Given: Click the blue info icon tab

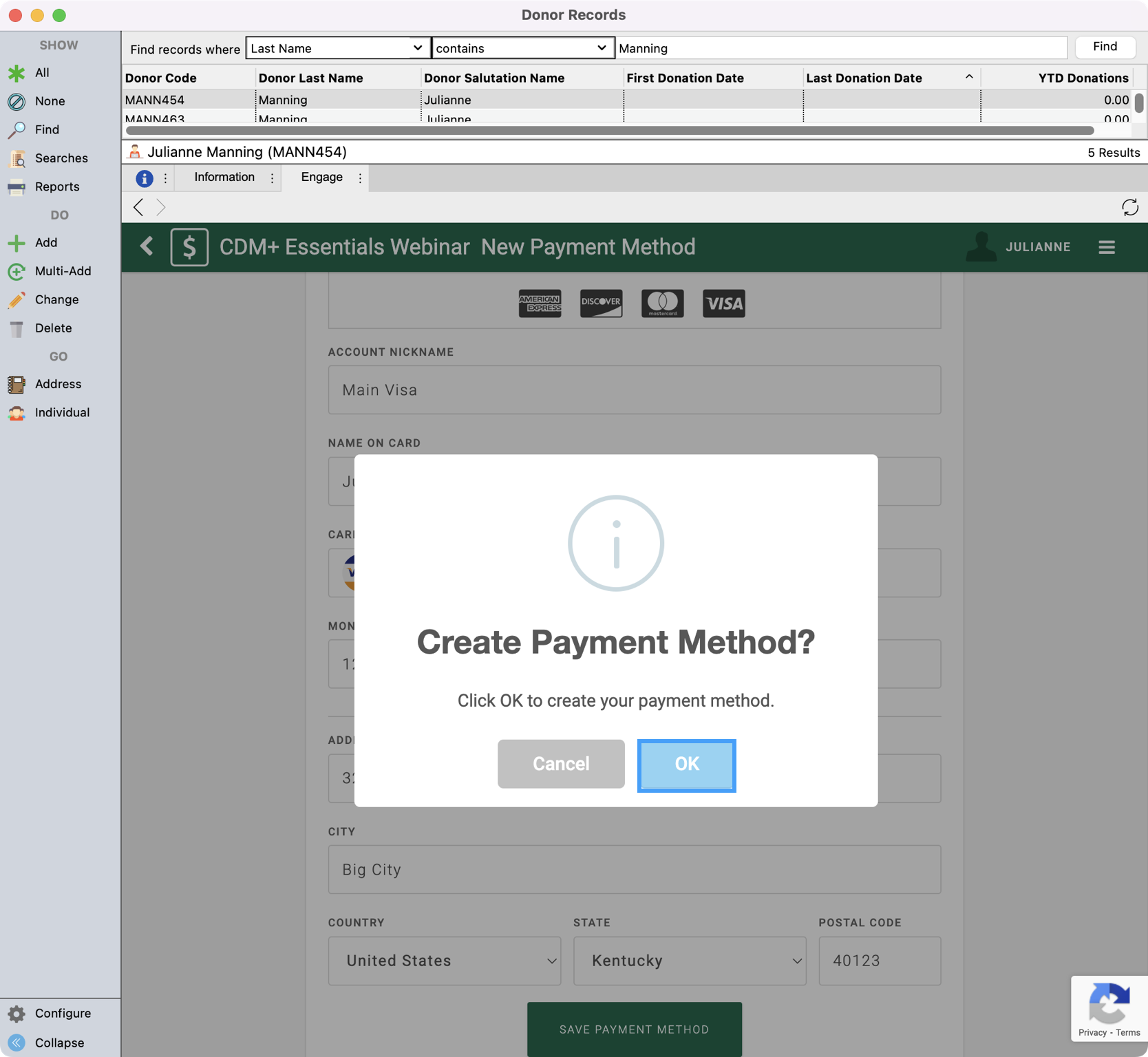Looking at the screenshot, I should pyautogui.click(x=145, y=178).
